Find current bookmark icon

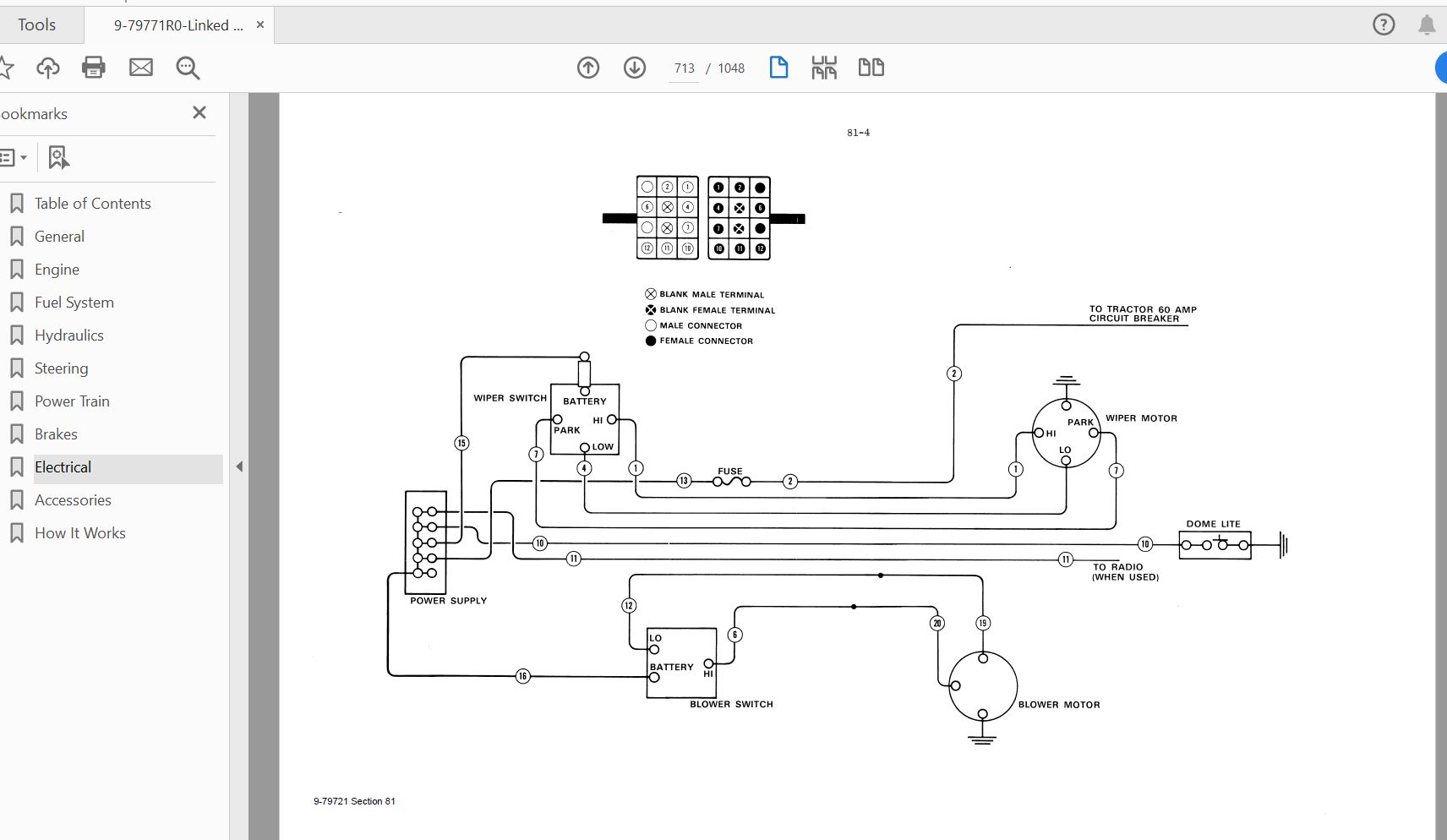tap(58, 157)
